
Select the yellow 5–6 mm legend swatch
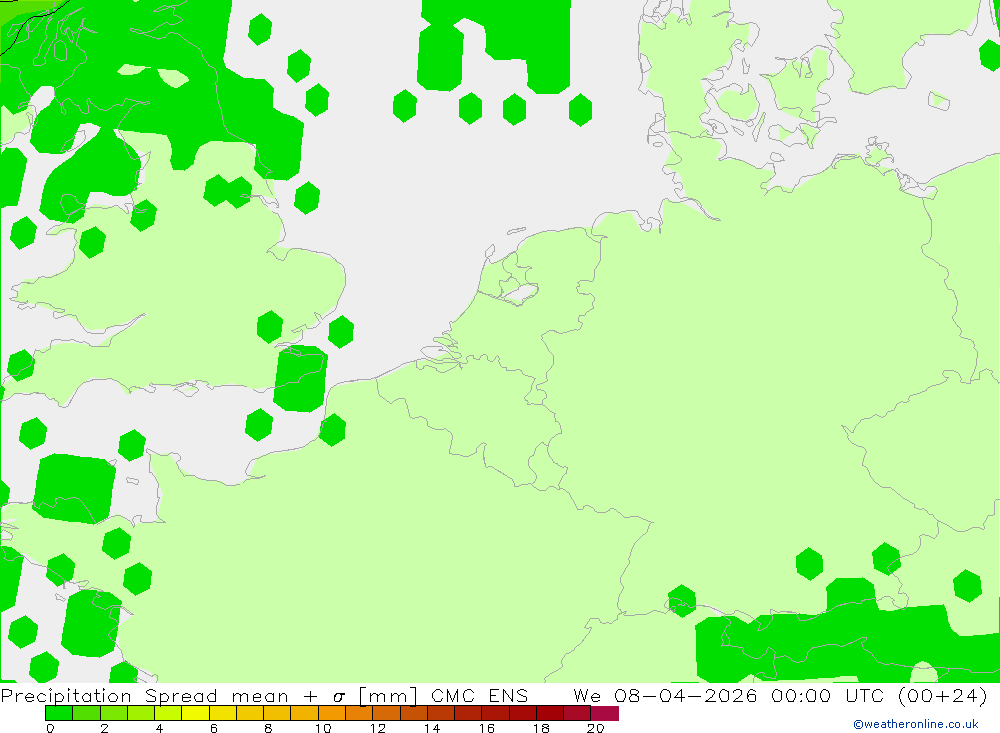pyautogui.click(x=195, y=713)
